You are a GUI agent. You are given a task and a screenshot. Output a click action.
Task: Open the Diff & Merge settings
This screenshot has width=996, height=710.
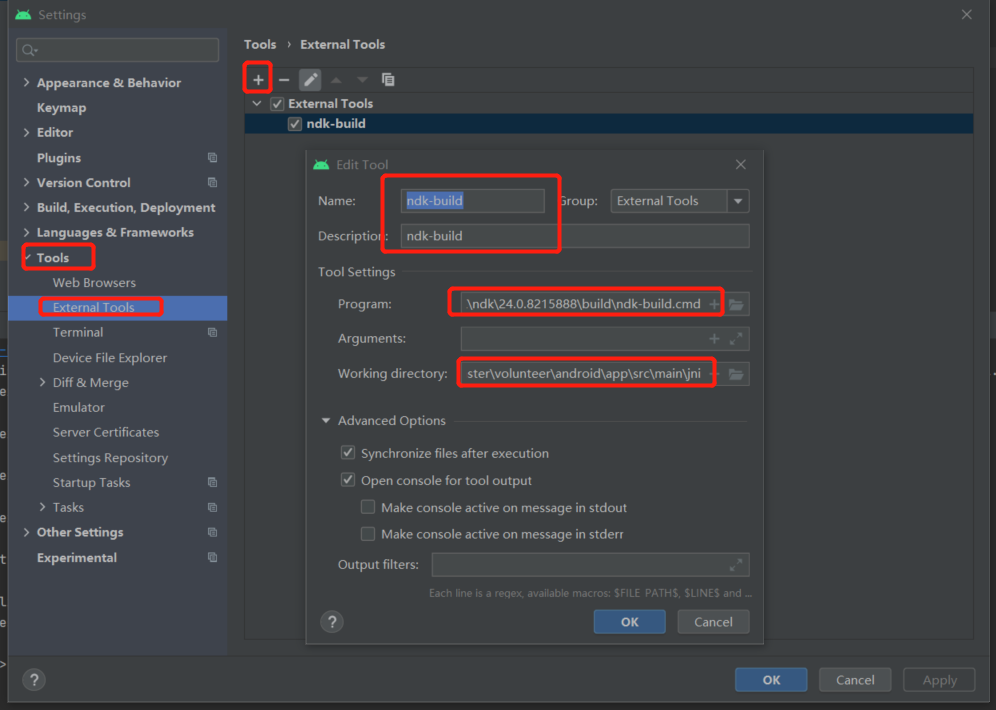click(88, 382)
